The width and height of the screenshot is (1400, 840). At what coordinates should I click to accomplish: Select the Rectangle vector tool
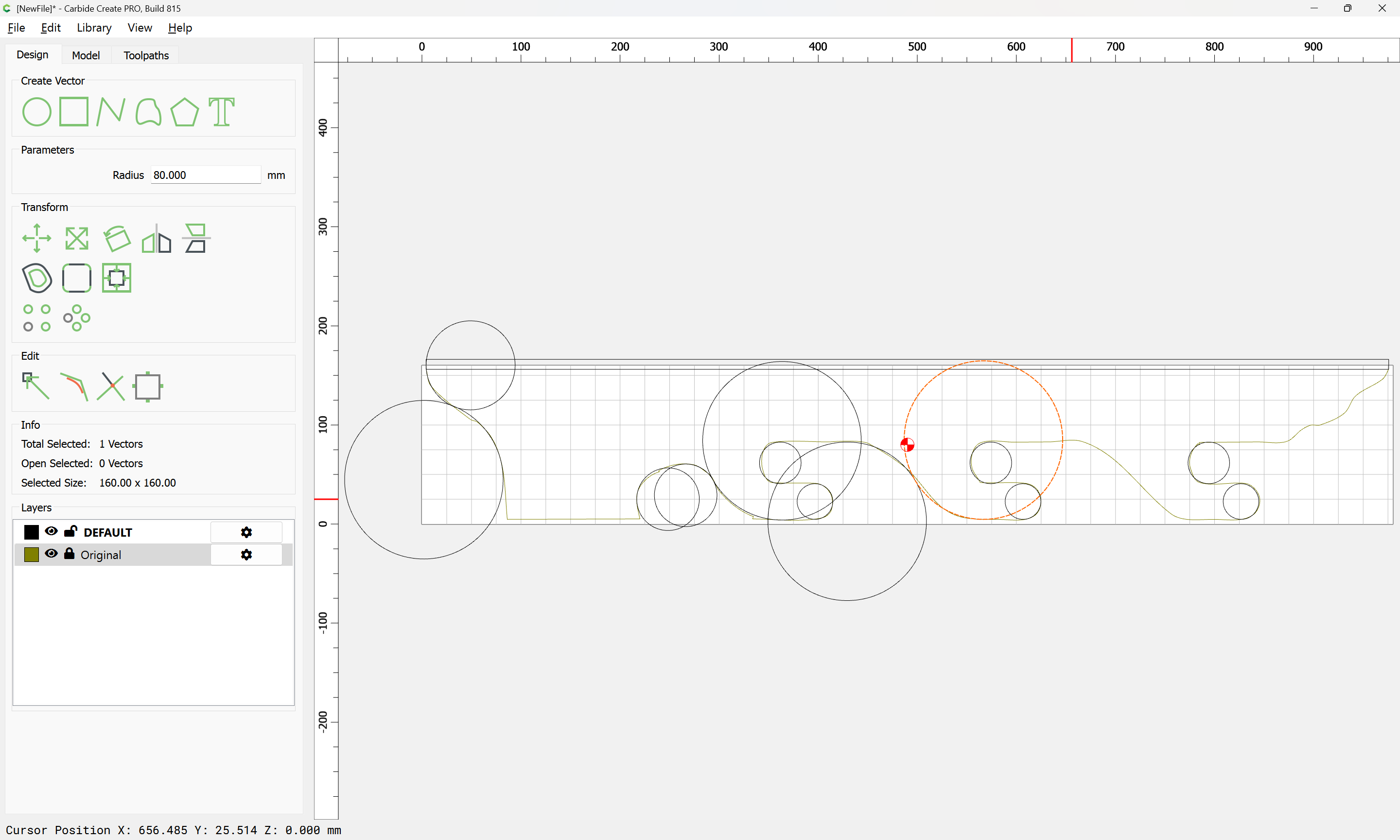pyautogui.click(x=73, y=111)
